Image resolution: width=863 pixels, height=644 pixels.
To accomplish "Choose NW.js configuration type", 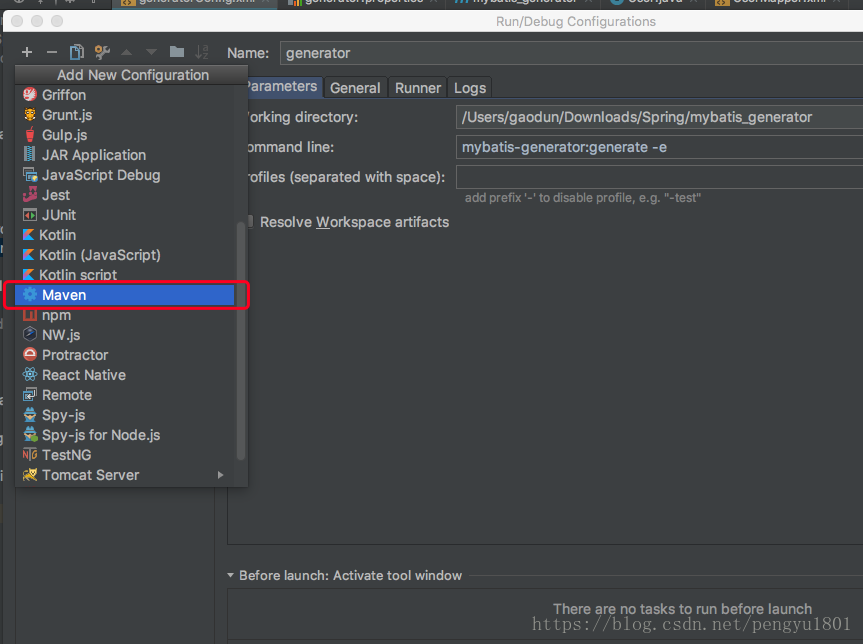I will click(125, 335).
